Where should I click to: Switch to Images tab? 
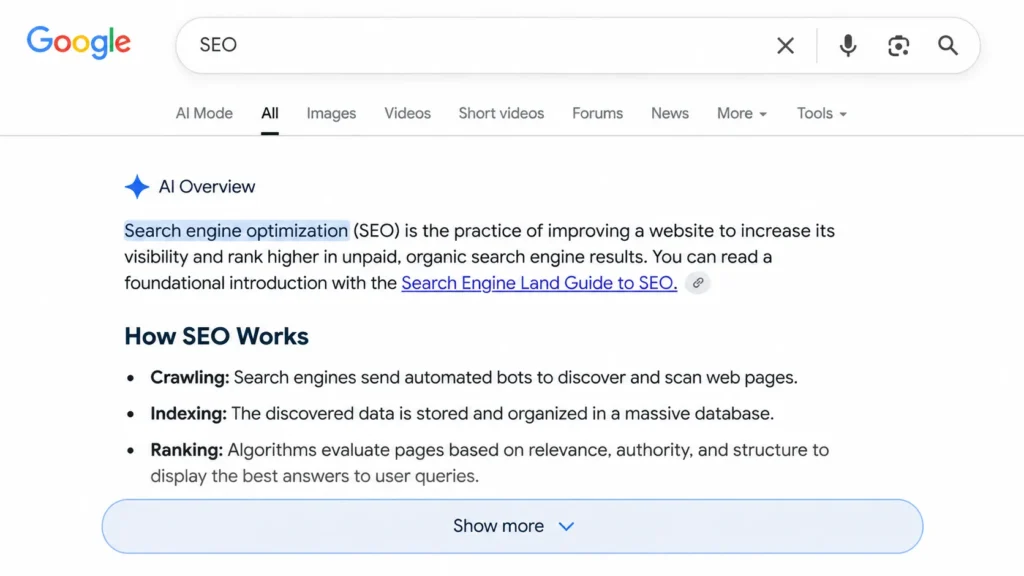(331, 113)
